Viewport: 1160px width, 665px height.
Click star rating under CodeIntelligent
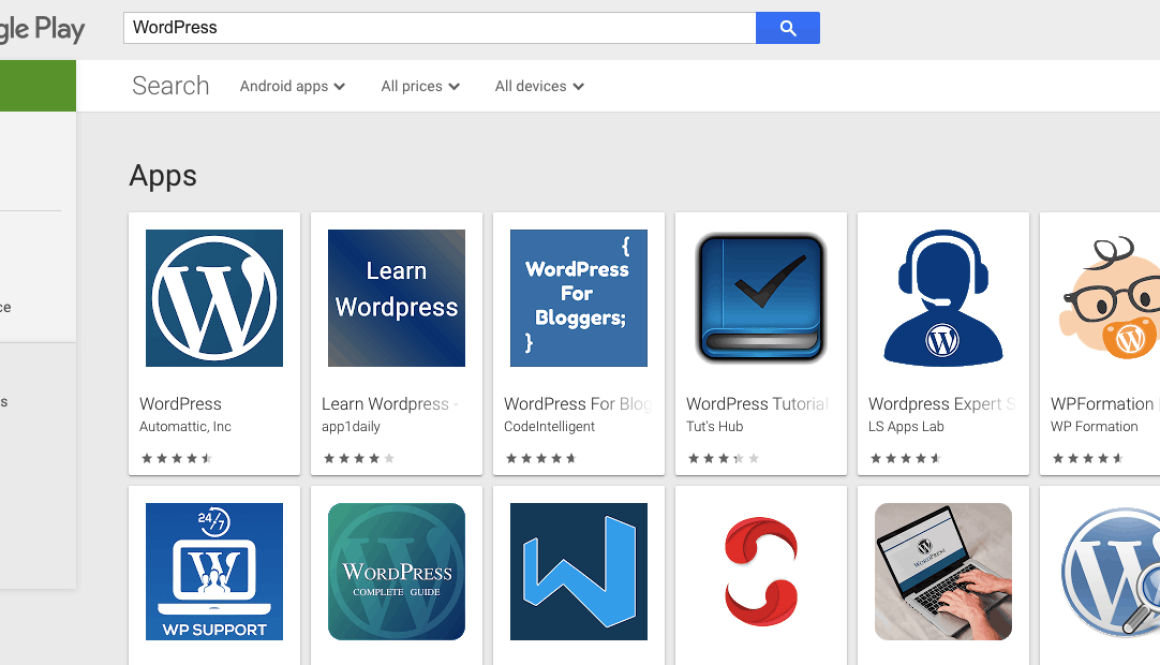[x=541, y=459]
